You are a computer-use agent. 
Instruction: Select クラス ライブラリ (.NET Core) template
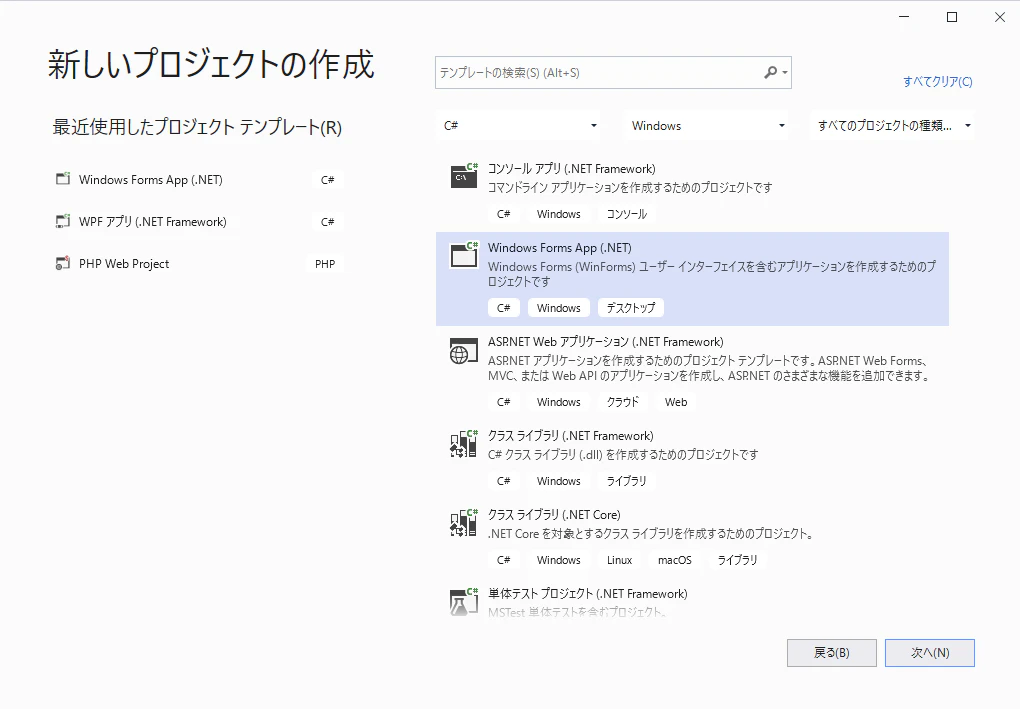point(692,537)
